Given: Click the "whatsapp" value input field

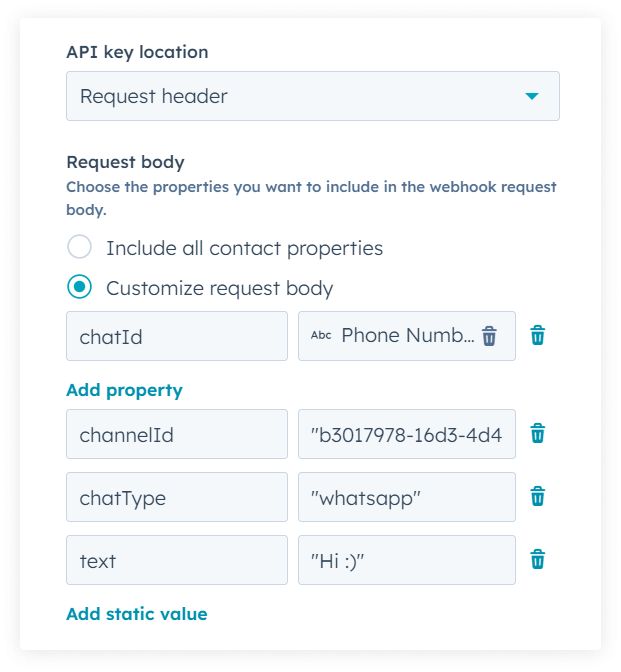Looking at the screenshot, I should [407, 497].
